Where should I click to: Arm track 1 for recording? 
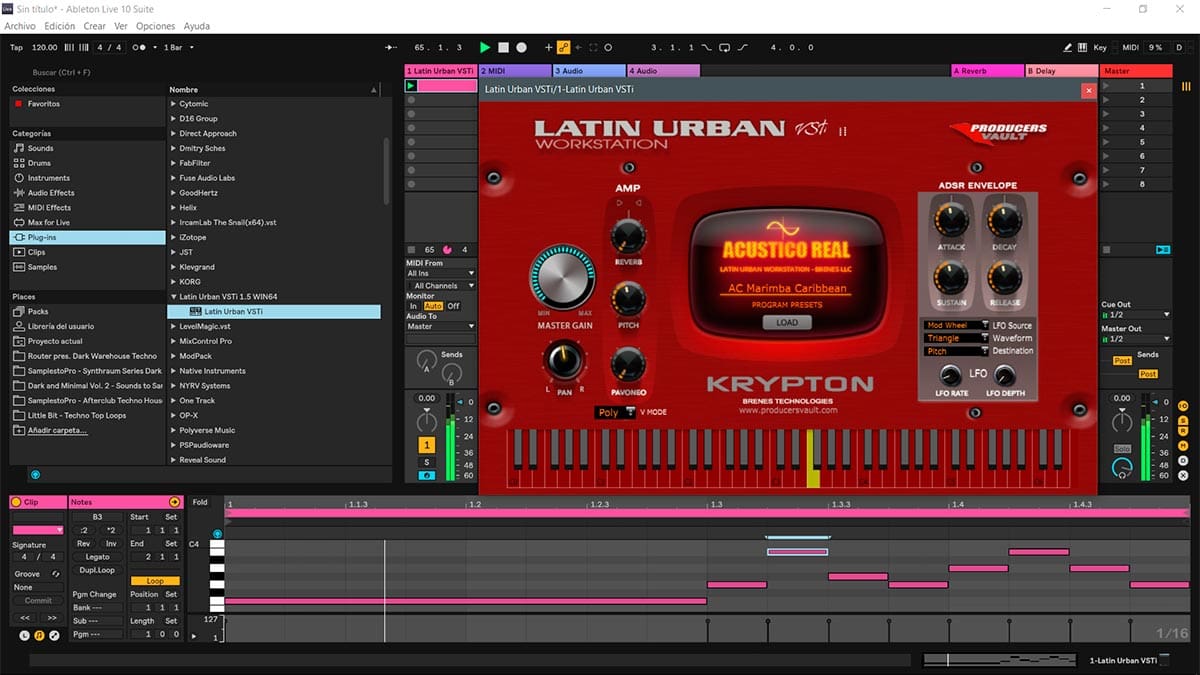(427, 476)
